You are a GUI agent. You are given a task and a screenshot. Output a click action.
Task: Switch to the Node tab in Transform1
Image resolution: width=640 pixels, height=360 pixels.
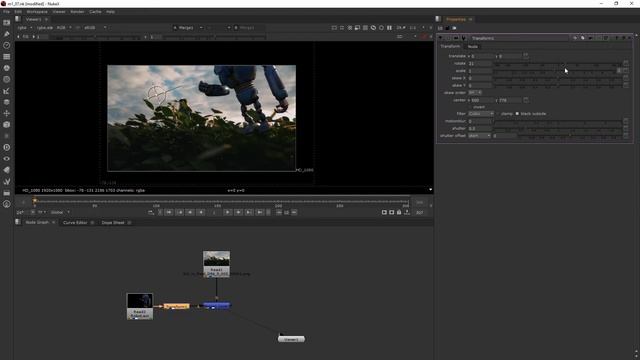(473, 47)
